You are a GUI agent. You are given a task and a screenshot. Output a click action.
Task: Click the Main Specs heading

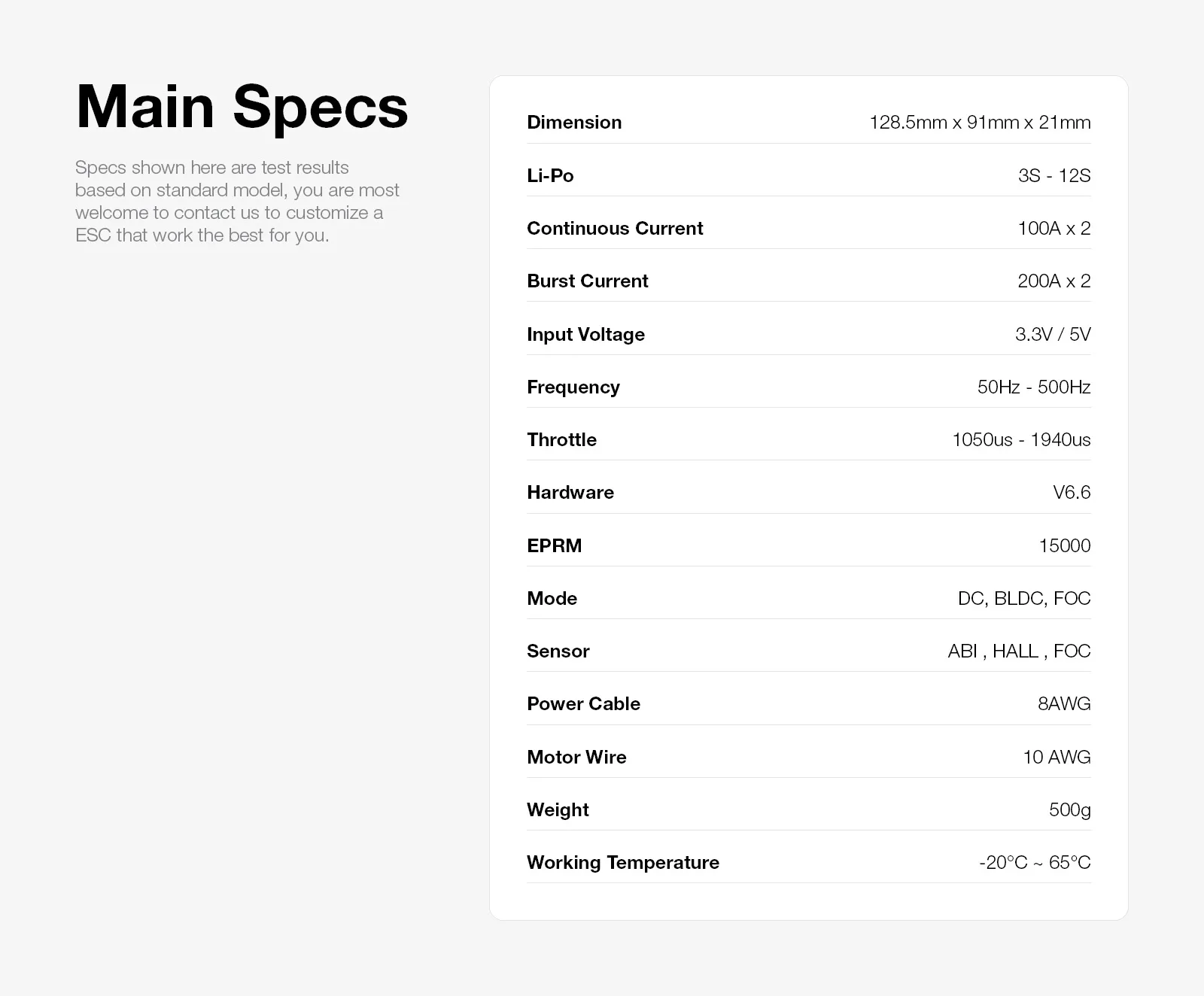242,107
